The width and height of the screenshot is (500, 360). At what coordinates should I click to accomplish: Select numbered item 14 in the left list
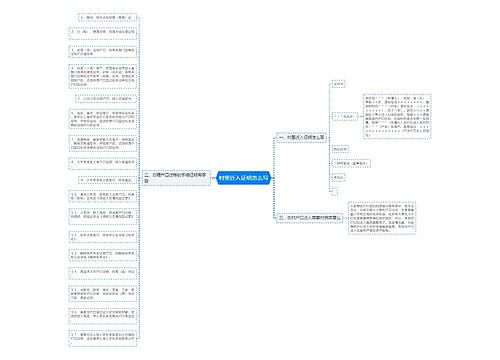pyautogui.click(x=103, y=273)
